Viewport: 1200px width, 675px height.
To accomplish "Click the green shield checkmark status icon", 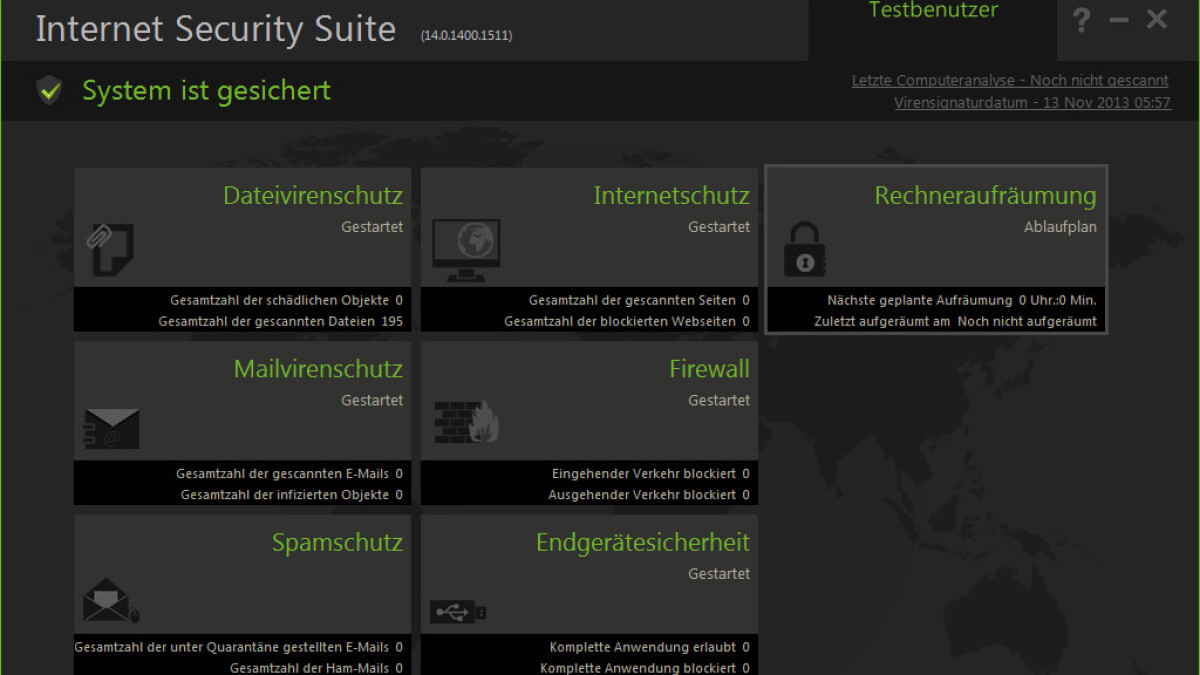I will coord(49,91).
